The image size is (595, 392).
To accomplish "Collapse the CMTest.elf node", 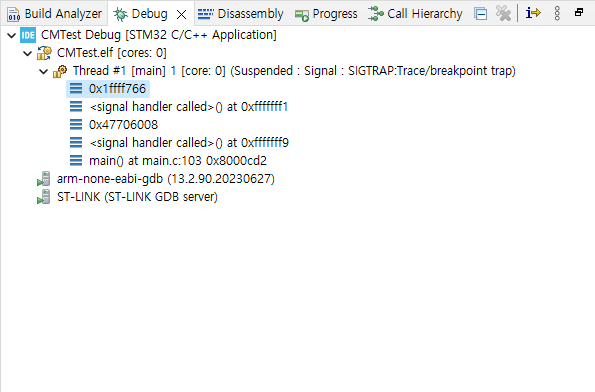I will [27, 54].
